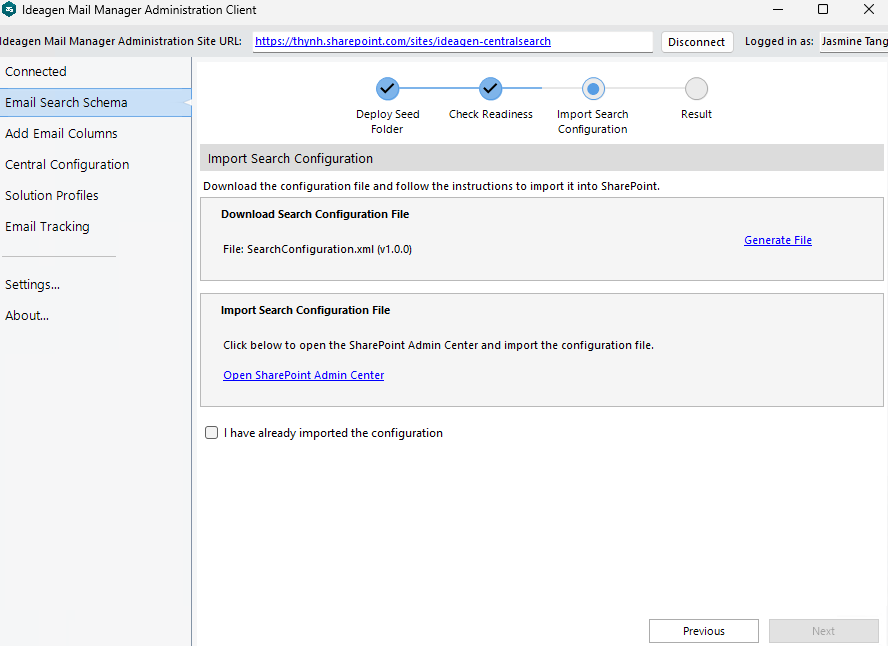Viewport: 888px width, 646px height.
Task: Minimize the Administration Client window
Action: [x=778, y=10]
